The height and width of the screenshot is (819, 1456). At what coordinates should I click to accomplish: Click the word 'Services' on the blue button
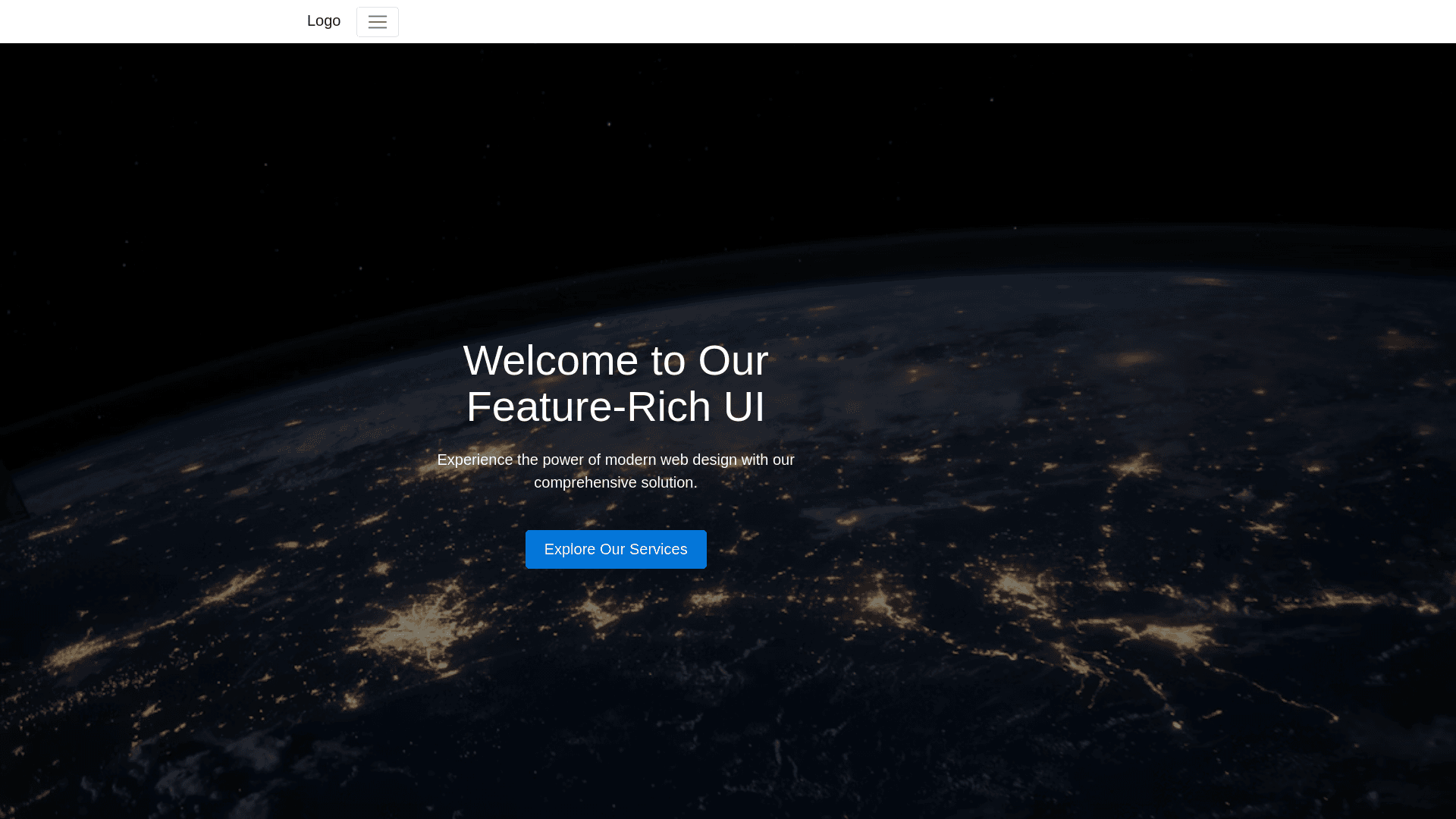click(658, 550)
